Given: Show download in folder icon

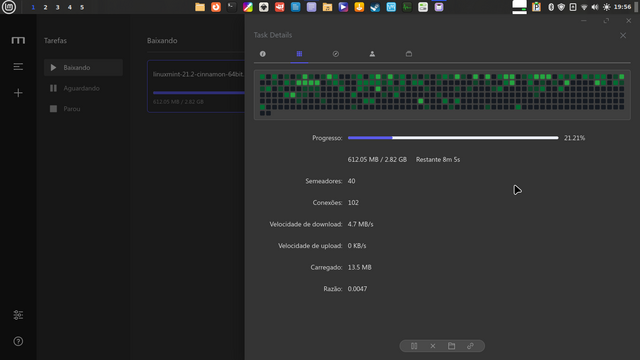Looking at the screenshot, I should (451, 346).
